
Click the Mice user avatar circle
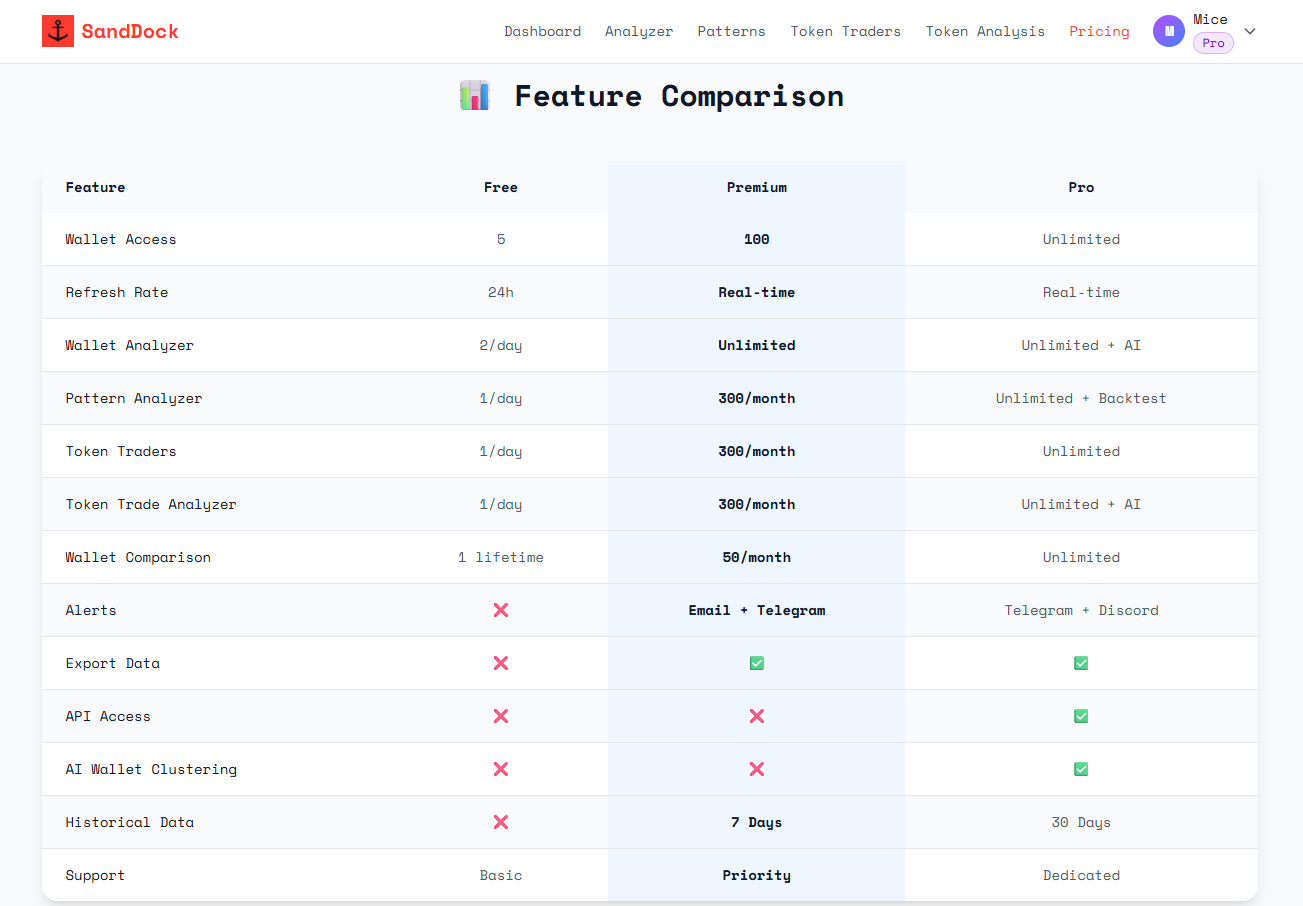pyautogui.click(x=1169, y=31)
